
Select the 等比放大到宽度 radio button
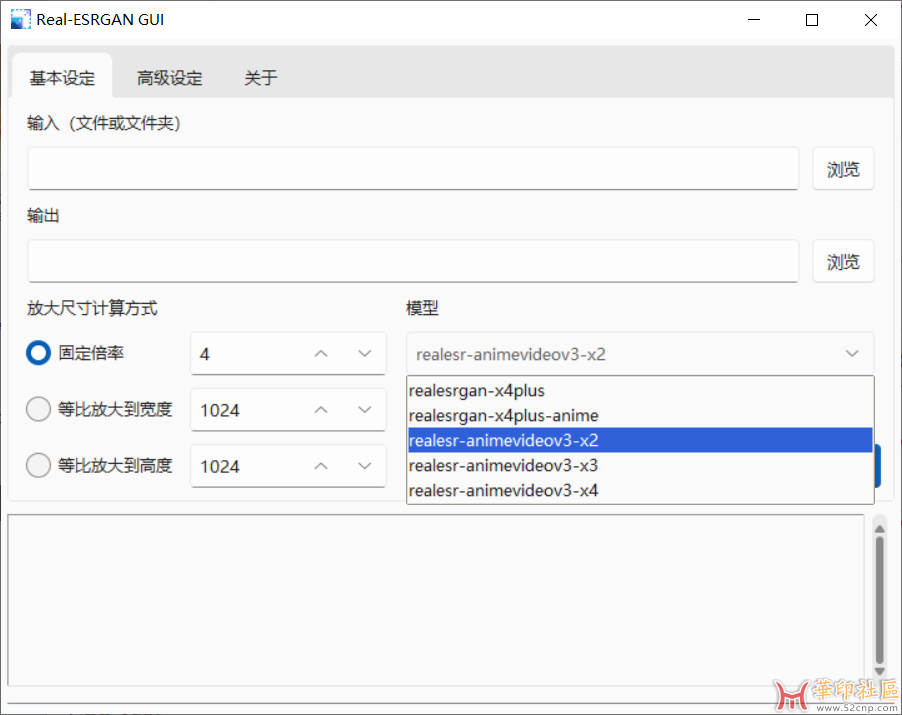pos(39,409)
